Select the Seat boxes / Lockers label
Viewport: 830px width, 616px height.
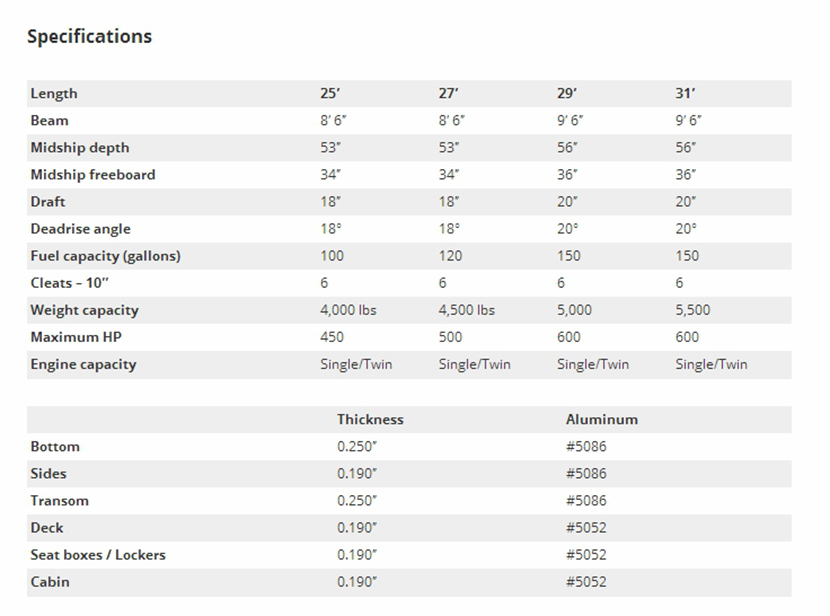tap(98, 555)
